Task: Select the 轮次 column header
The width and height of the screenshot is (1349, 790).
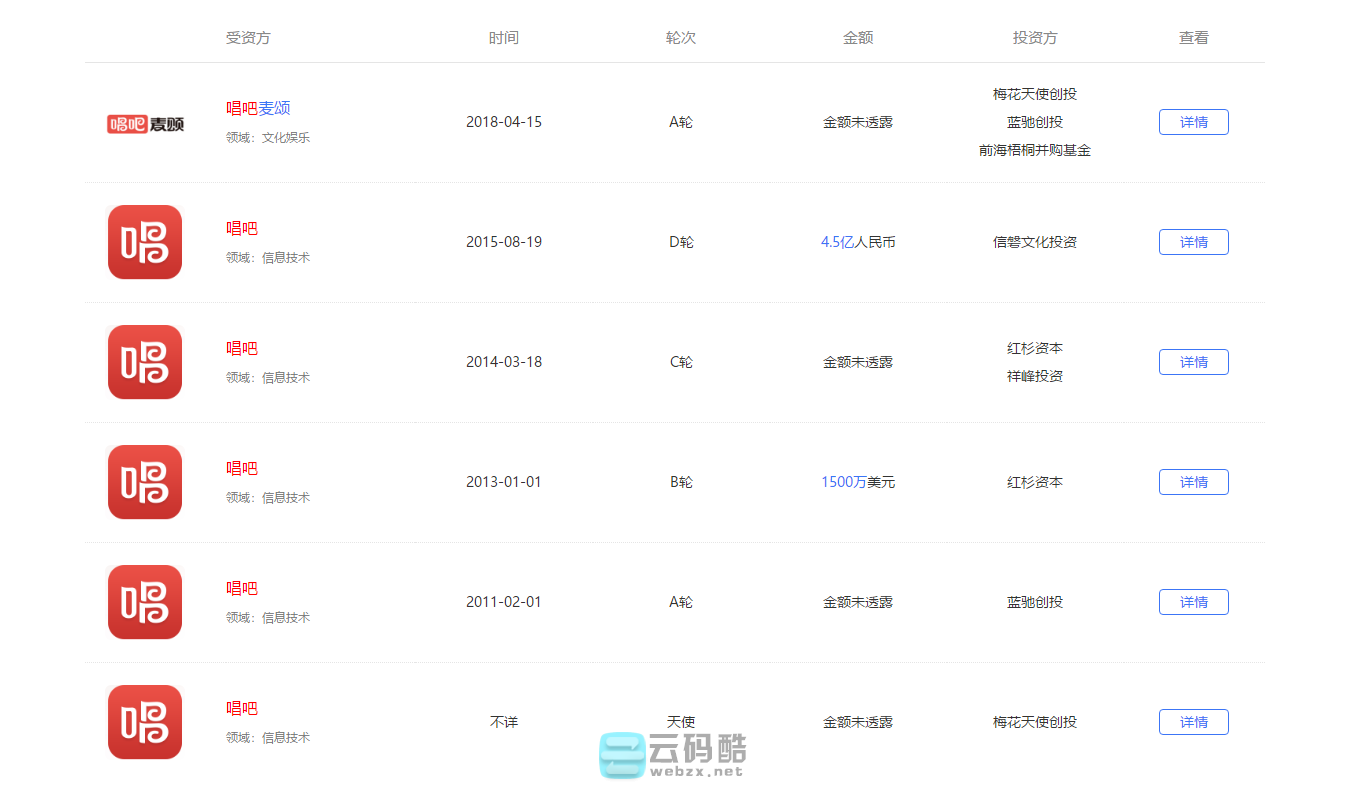Action: coord(681,38)
